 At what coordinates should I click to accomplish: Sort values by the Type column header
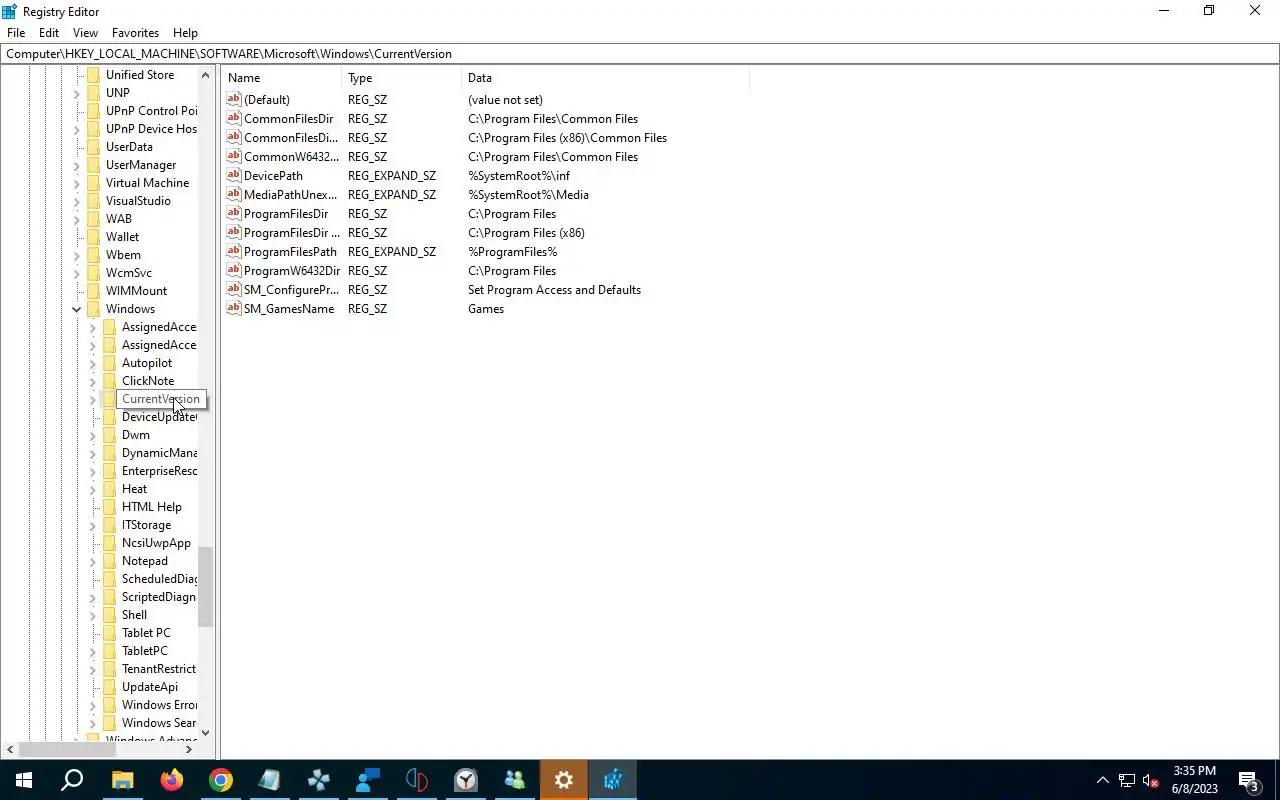[402, 78]
